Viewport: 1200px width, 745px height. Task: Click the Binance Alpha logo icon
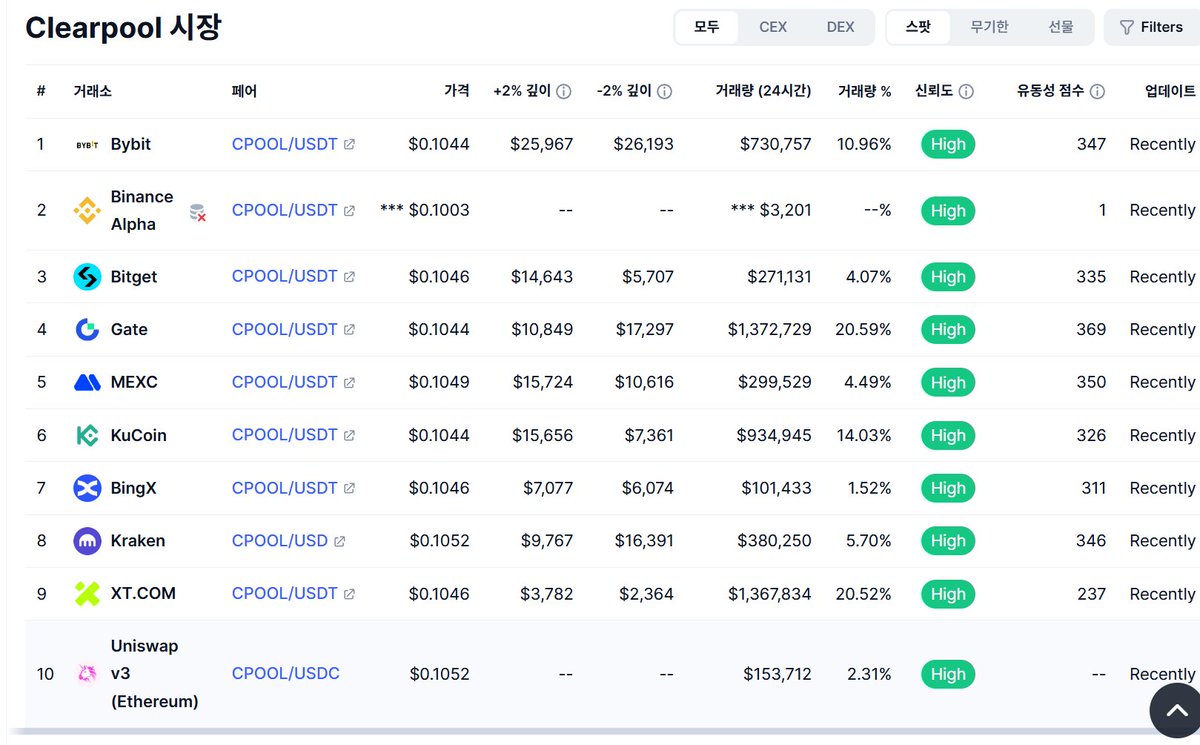(x=88, y=211)
